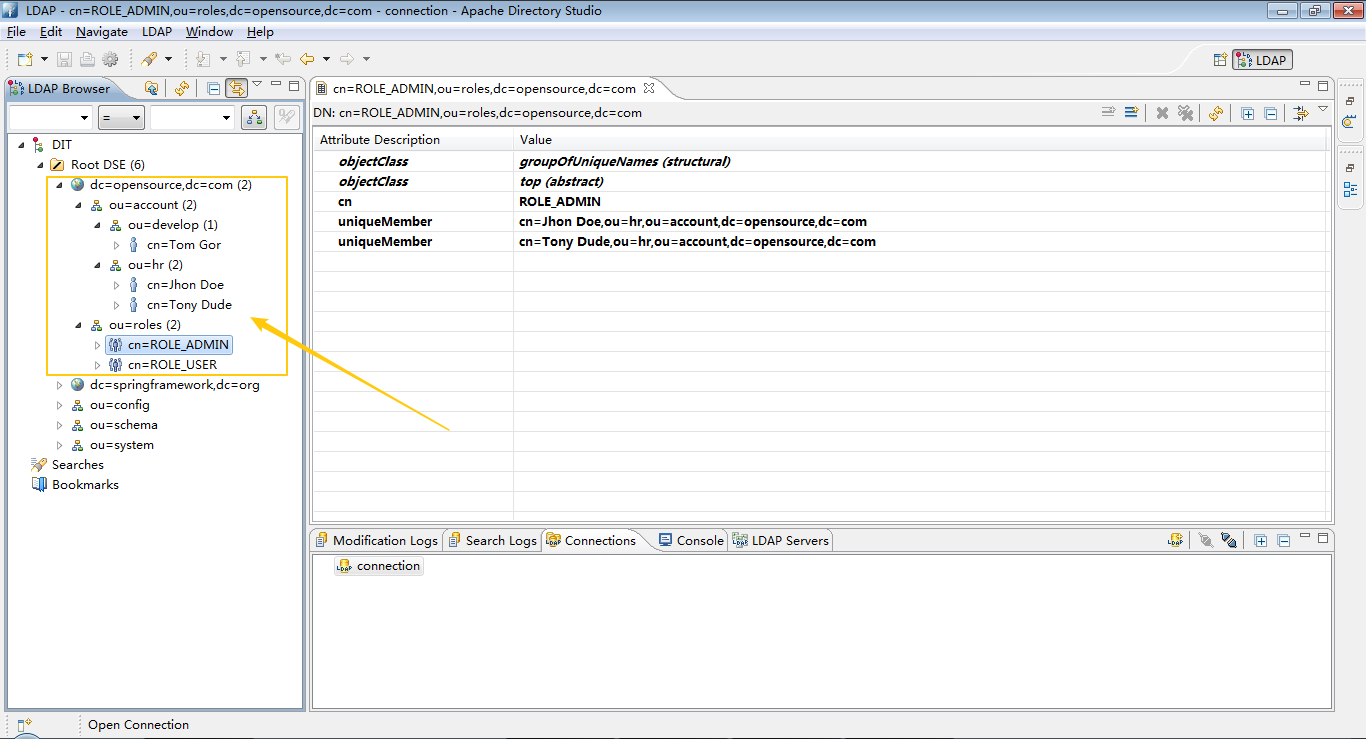1366x739 pixels.
Task: Click the Open Perspective icon
Action: pyautogui.click(x=1220, y=60)
